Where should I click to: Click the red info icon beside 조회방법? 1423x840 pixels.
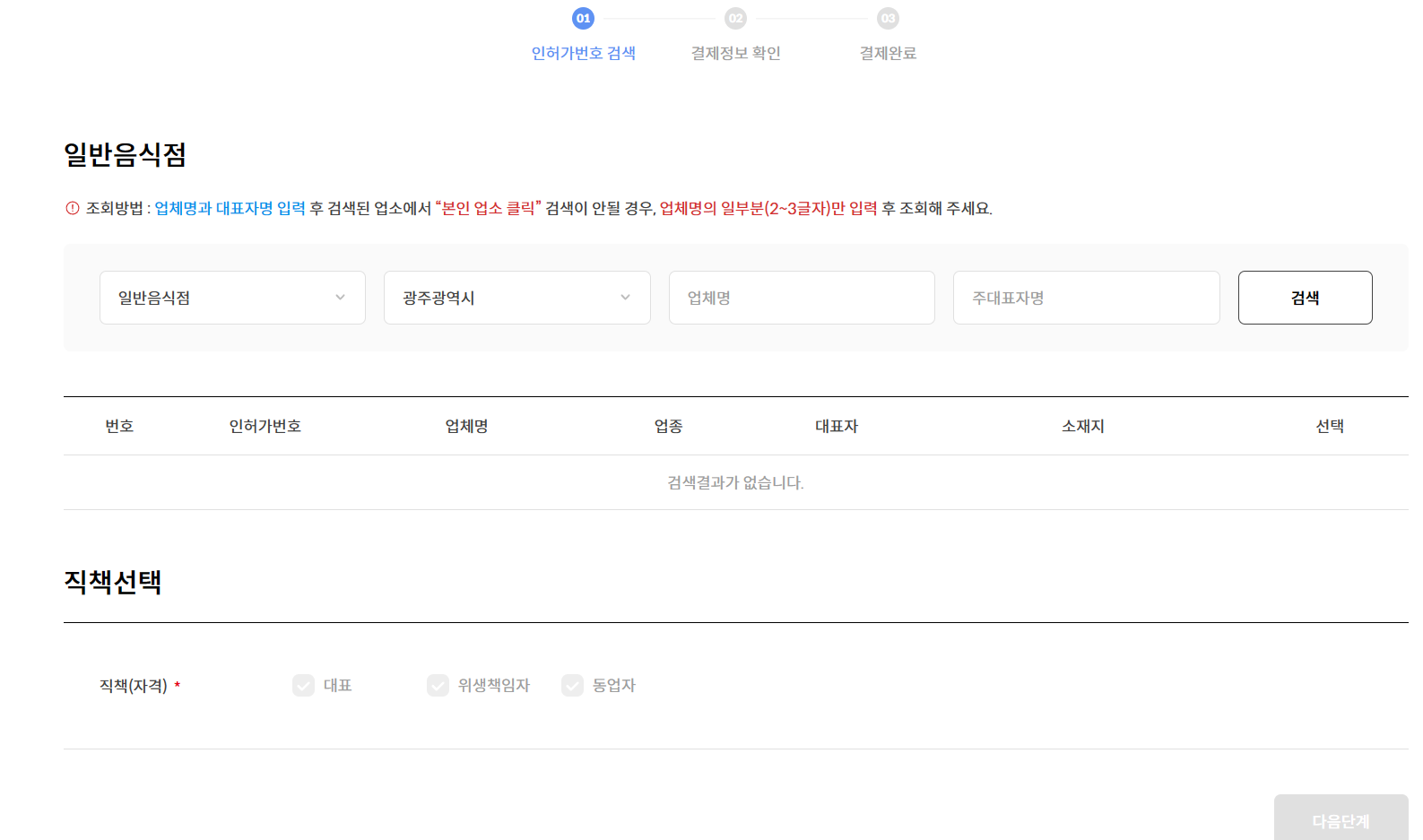(x=73, y=208)
